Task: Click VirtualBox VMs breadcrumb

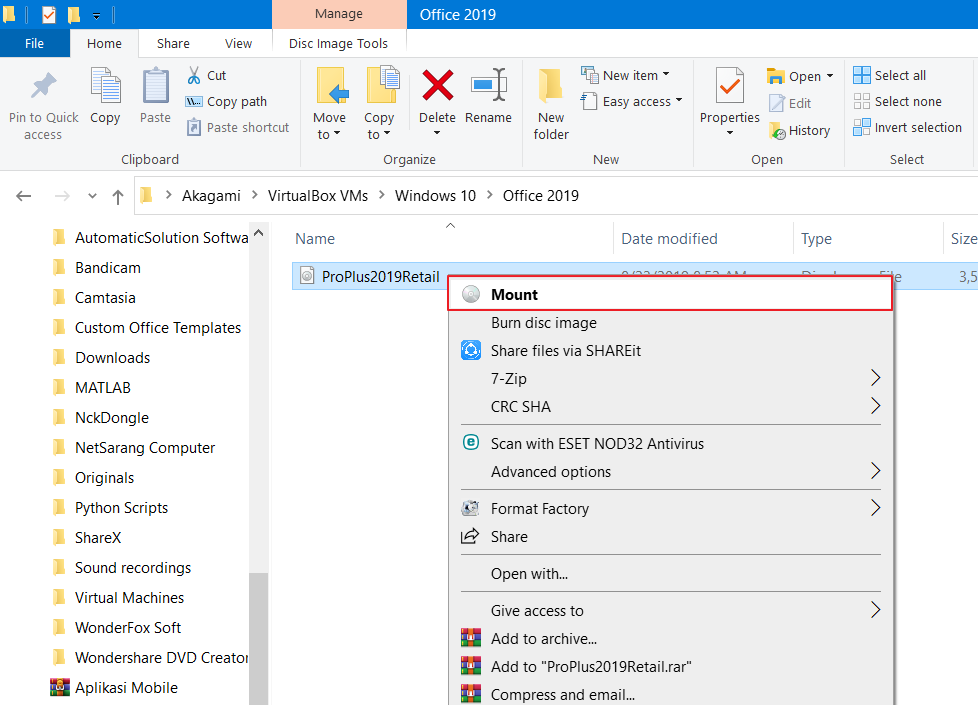Action: pyautogui.click(x=317, y=196)
